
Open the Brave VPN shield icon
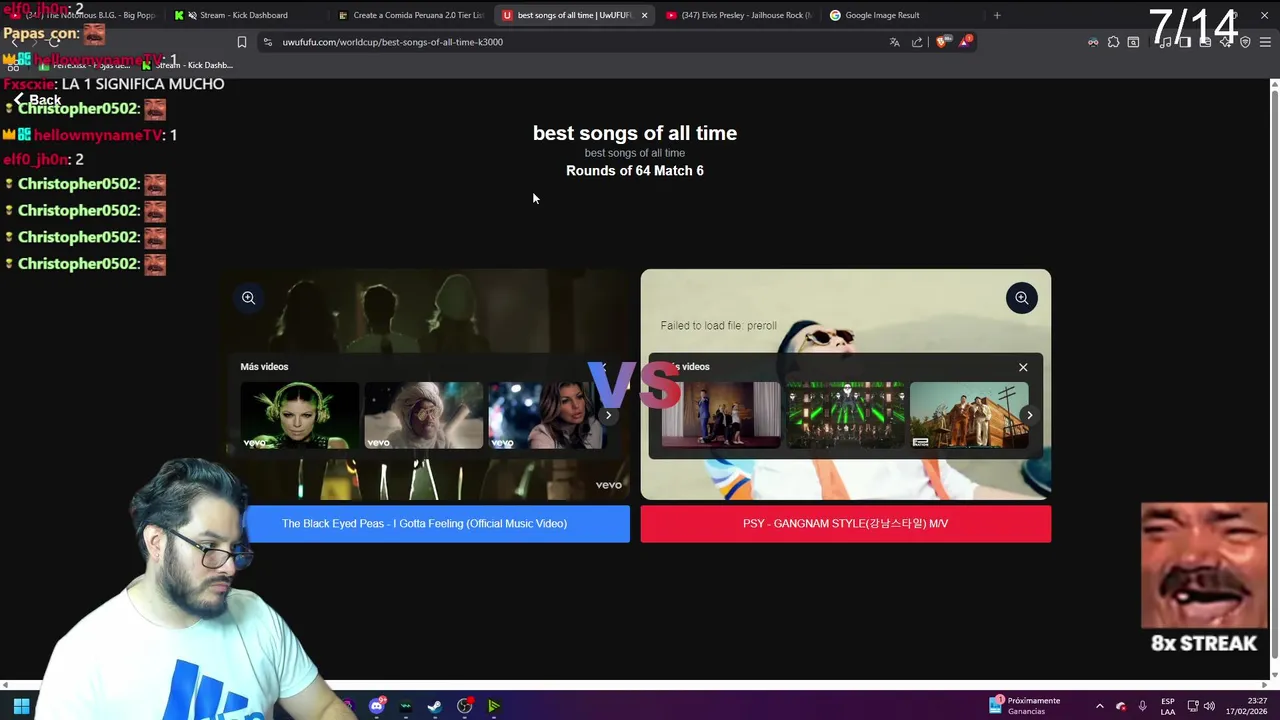point(1245,42)
